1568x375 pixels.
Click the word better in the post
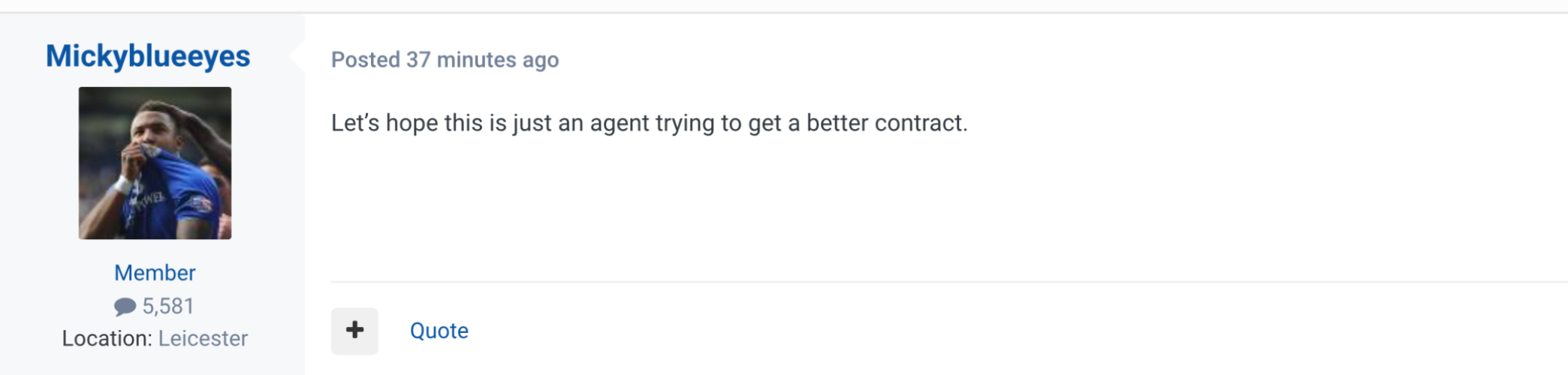pyautogui.click(x=836, y=123)
